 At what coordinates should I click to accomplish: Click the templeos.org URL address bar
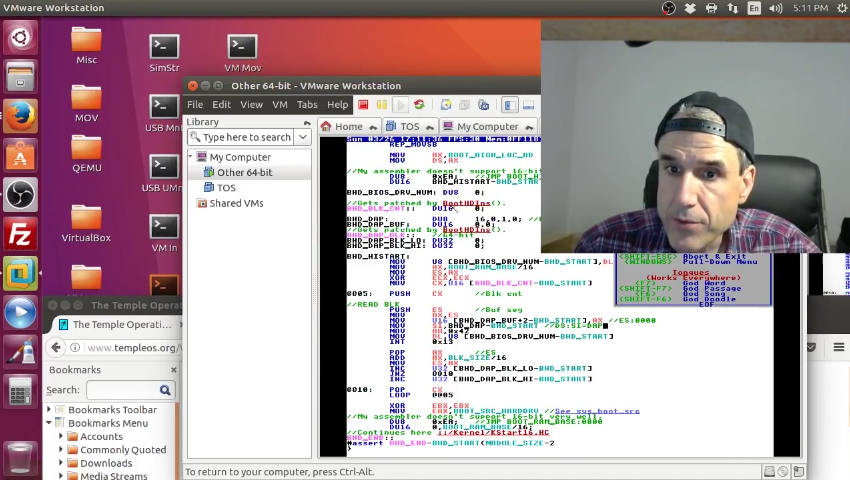(134, 348)
